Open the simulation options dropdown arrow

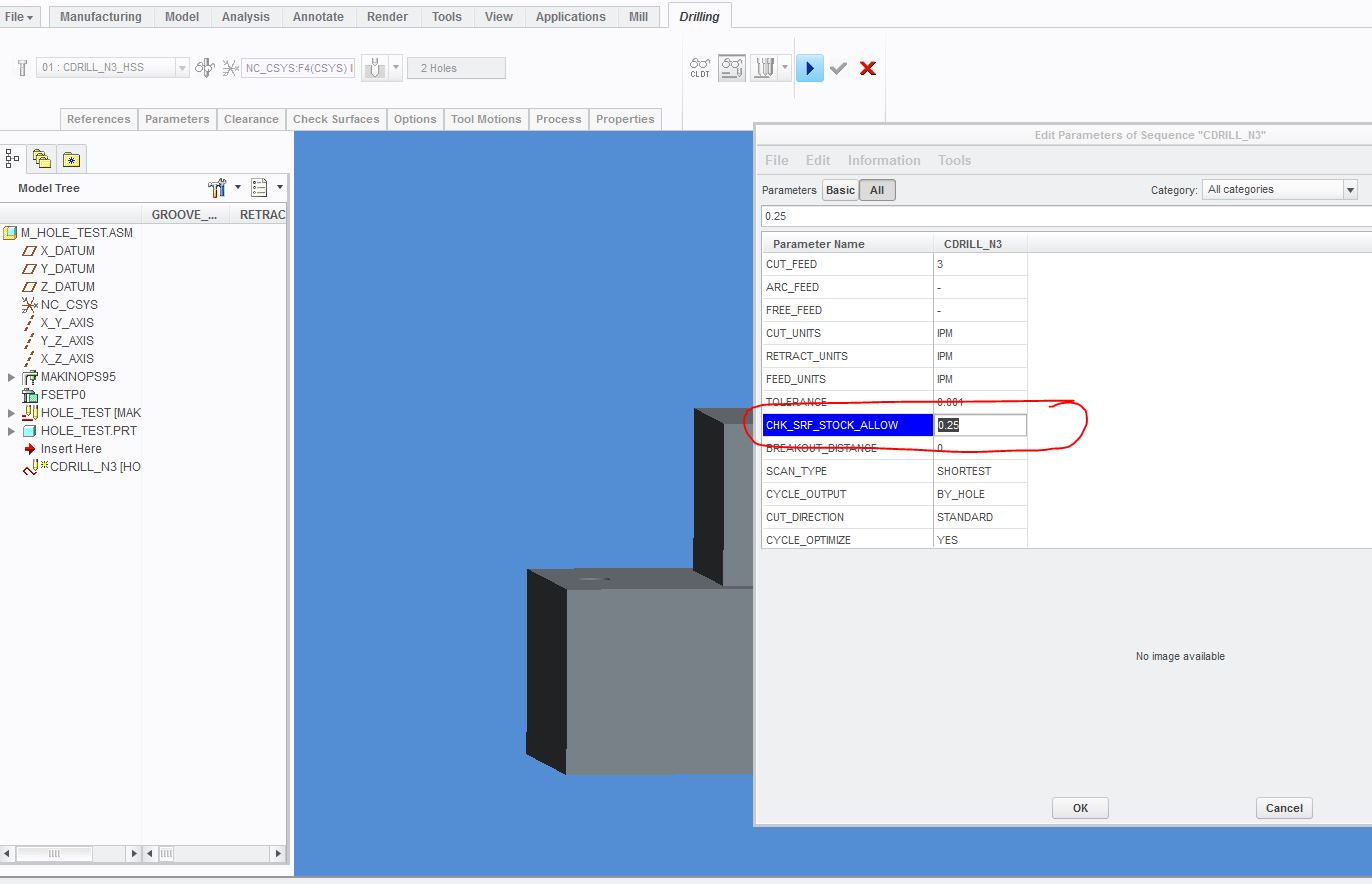click(785, 68)
